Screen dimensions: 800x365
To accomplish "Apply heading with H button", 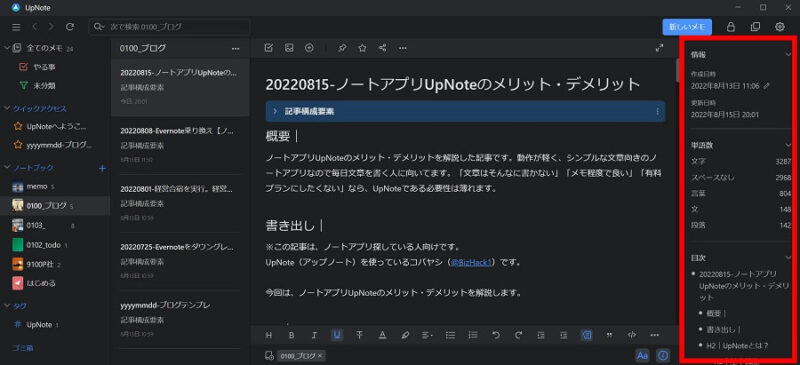I will 269,335.
